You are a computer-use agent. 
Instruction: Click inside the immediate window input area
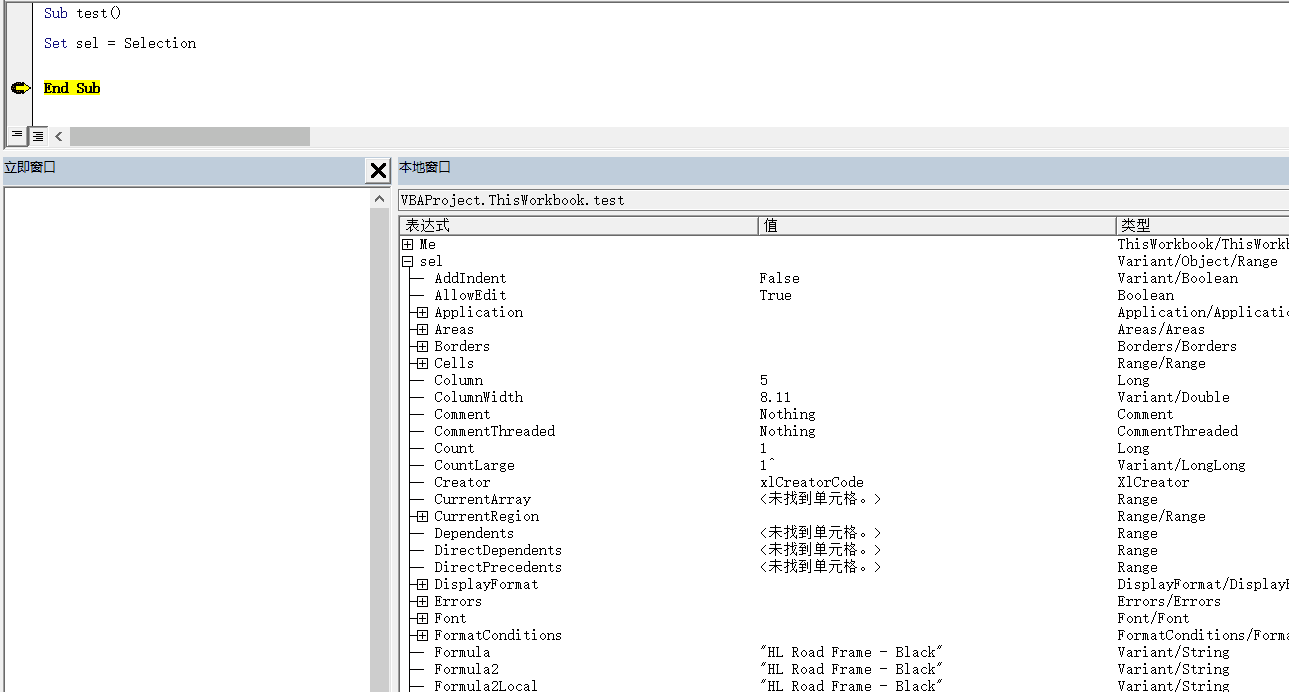[185, 440]
